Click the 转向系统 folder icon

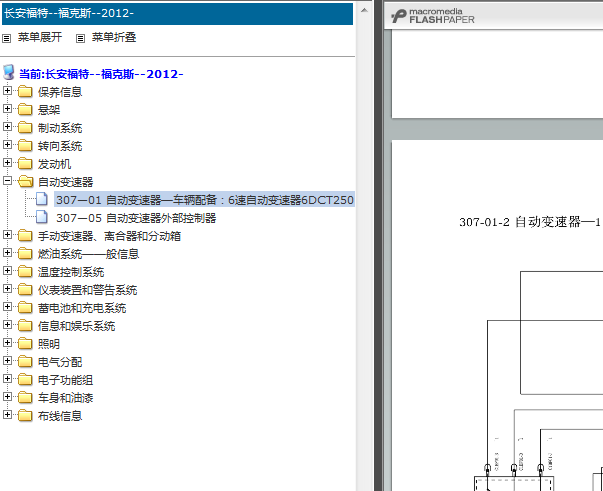click(25, 146)
